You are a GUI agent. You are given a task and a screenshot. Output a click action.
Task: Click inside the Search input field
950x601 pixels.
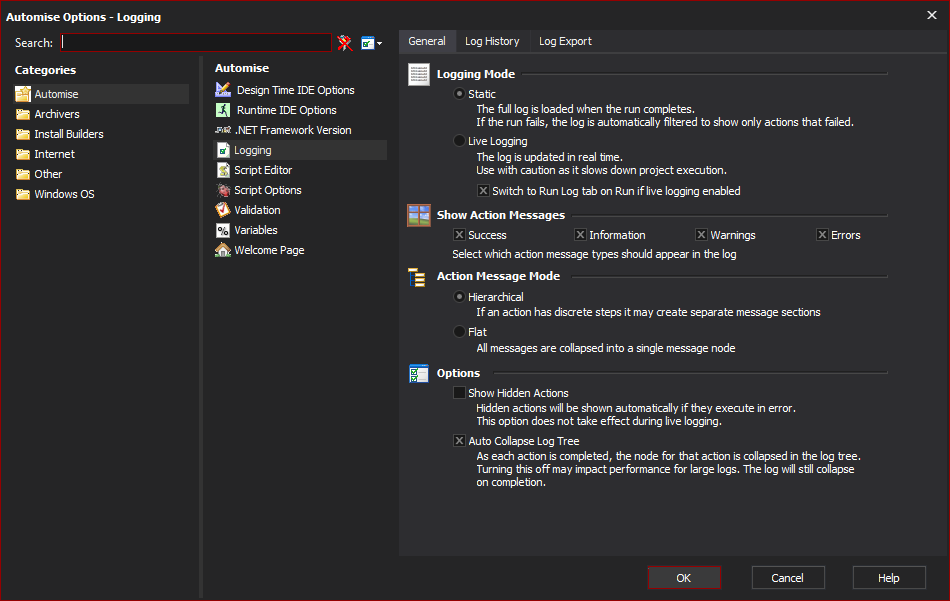196,42
